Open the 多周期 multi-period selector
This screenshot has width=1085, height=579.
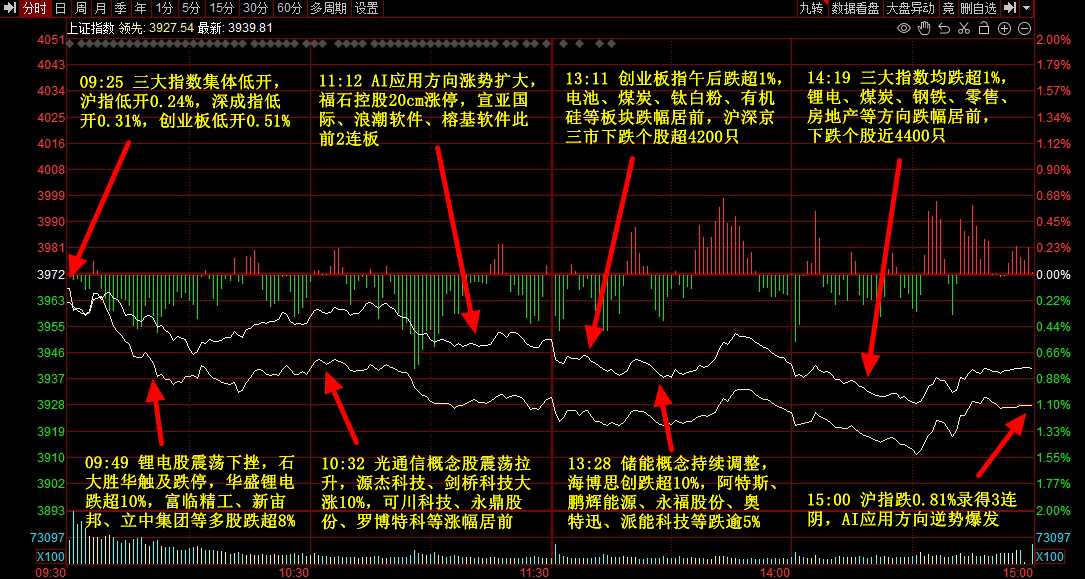coord(329,8)
